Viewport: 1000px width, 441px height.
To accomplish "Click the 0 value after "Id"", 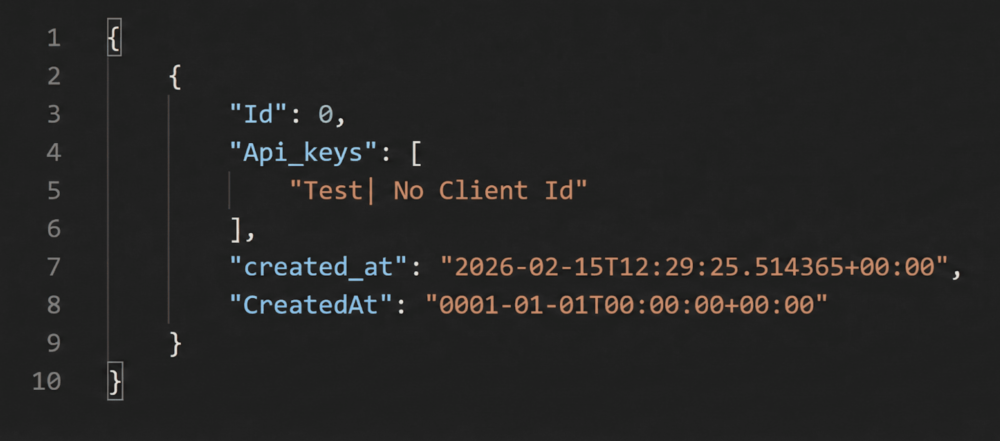I will [x=325, y=115].
